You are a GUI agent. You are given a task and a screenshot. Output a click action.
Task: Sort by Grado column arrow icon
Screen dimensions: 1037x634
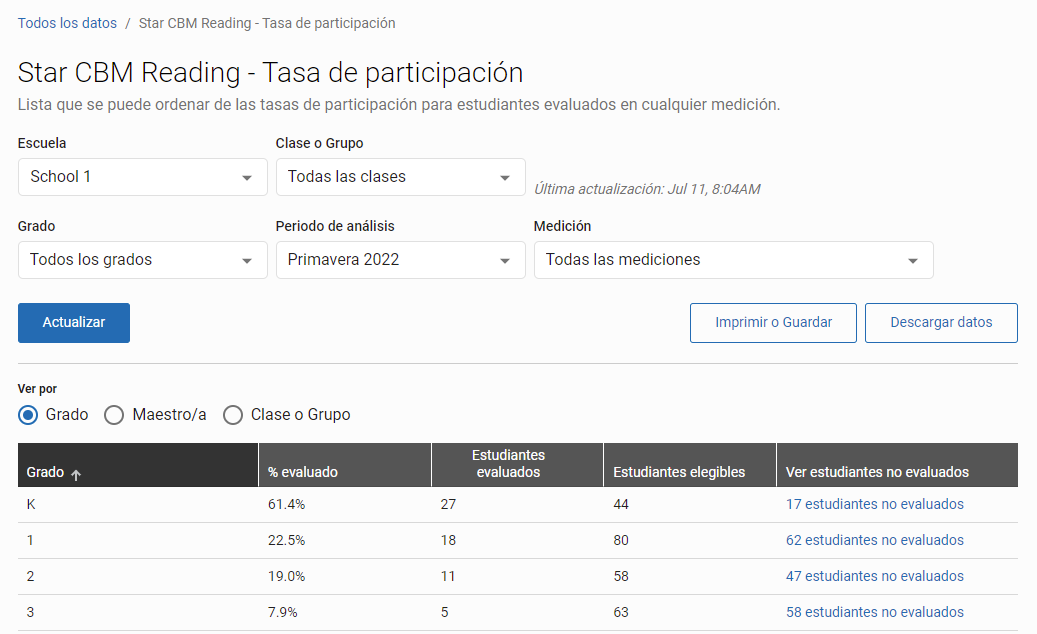coord(76,474)
